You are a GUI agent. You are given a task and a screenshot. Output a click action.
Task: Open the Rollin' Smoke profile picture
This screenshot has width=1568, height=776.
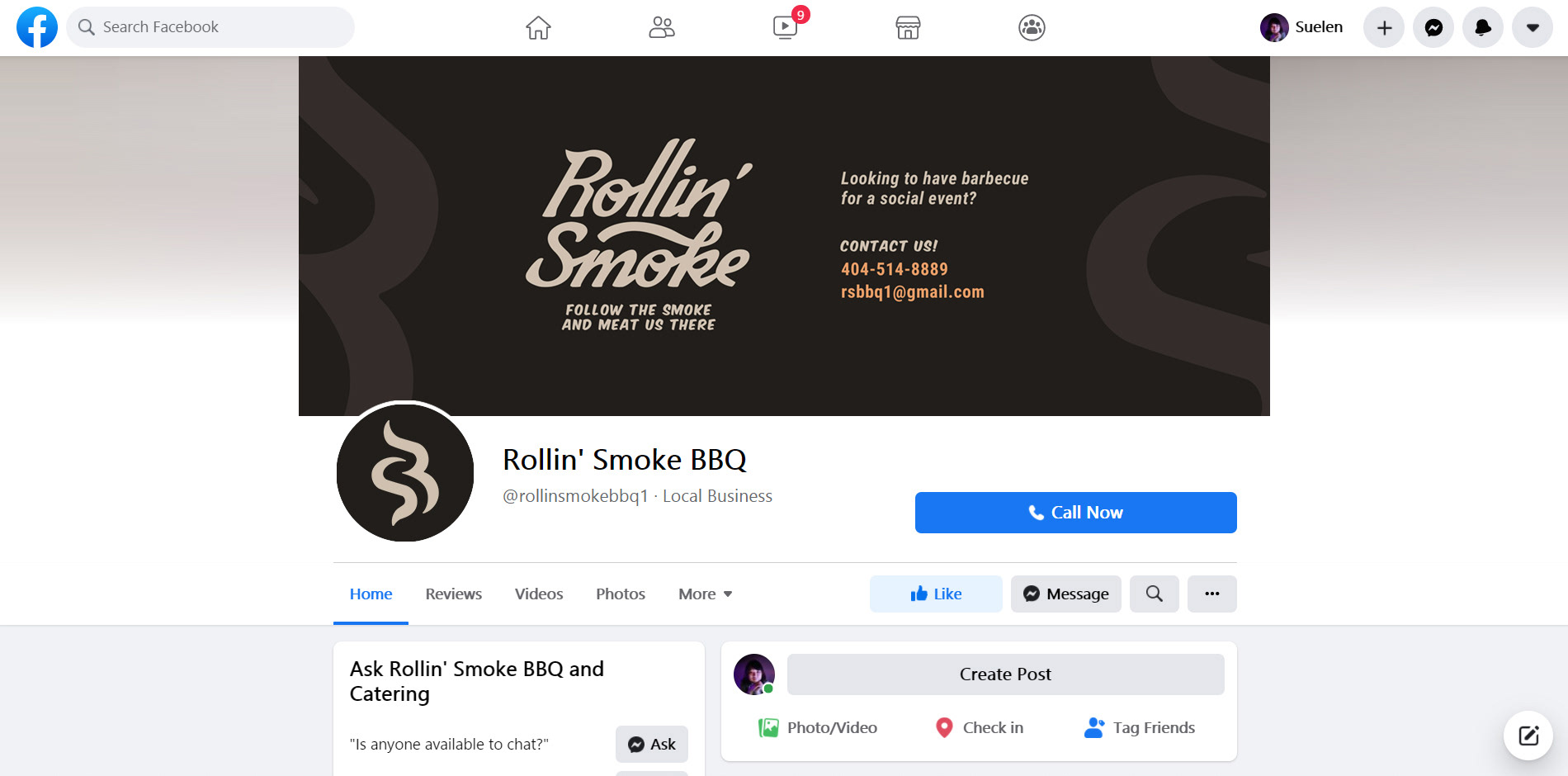405,473
